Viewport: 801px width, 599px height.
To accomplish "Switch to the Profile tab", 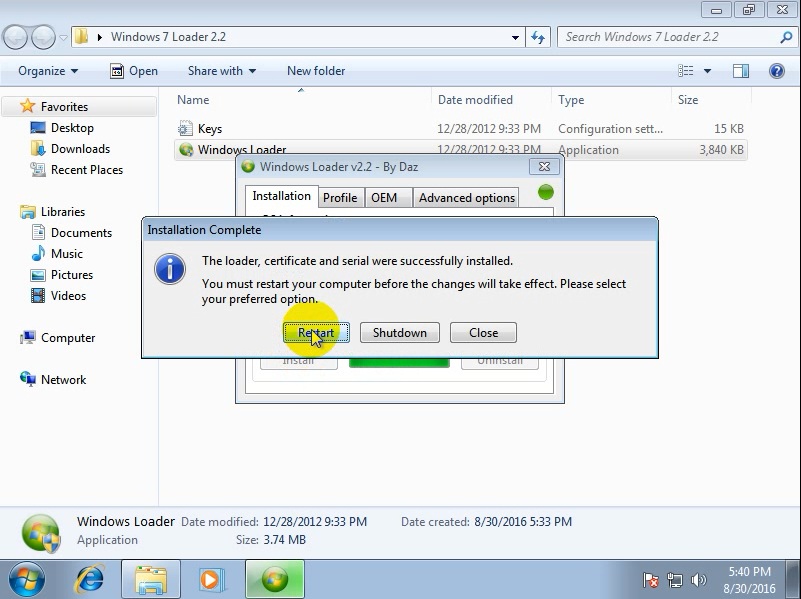I will 340,198.
